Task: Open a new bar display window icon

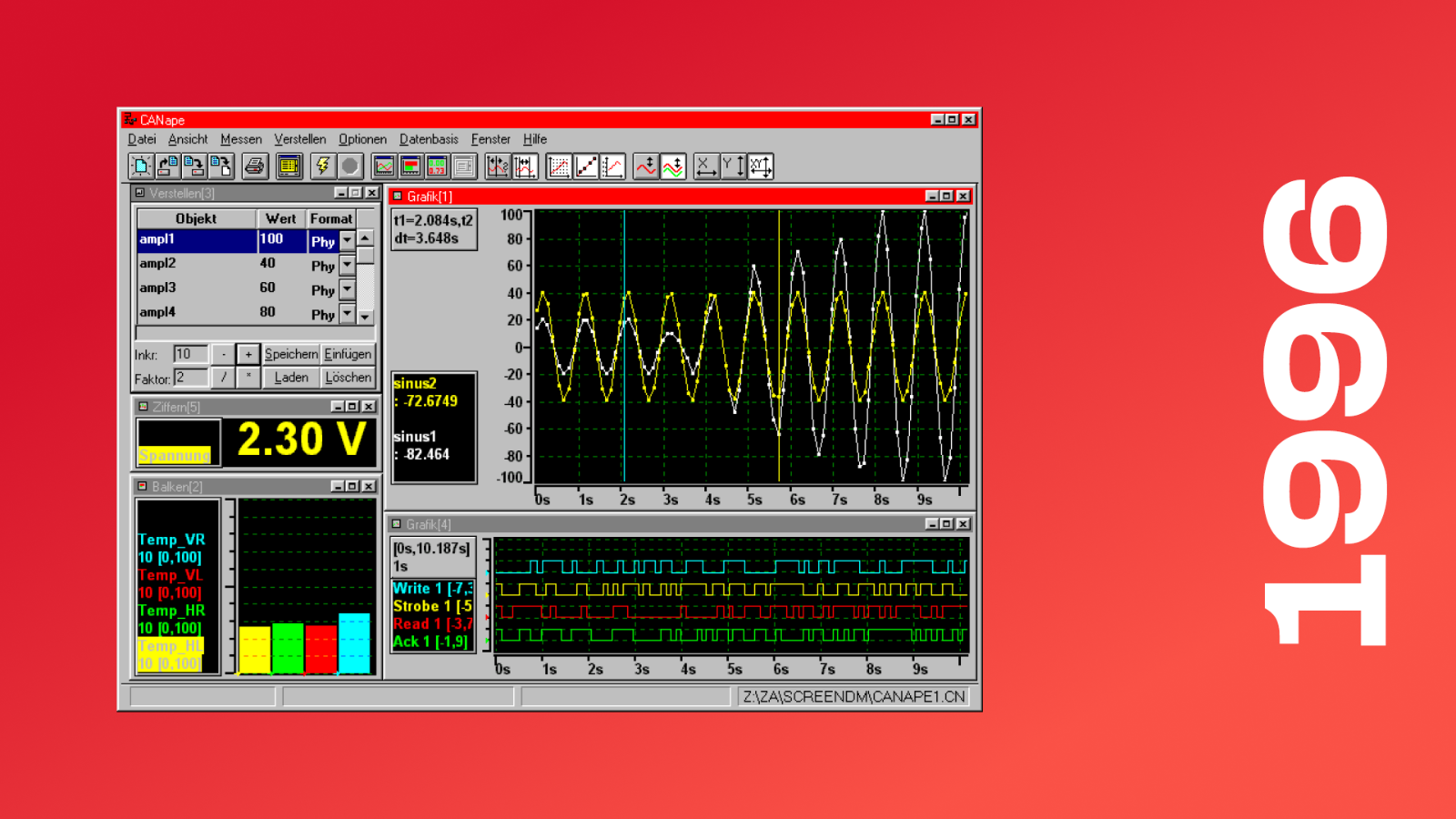Action: pyautogui.click(x=410, y=166)
